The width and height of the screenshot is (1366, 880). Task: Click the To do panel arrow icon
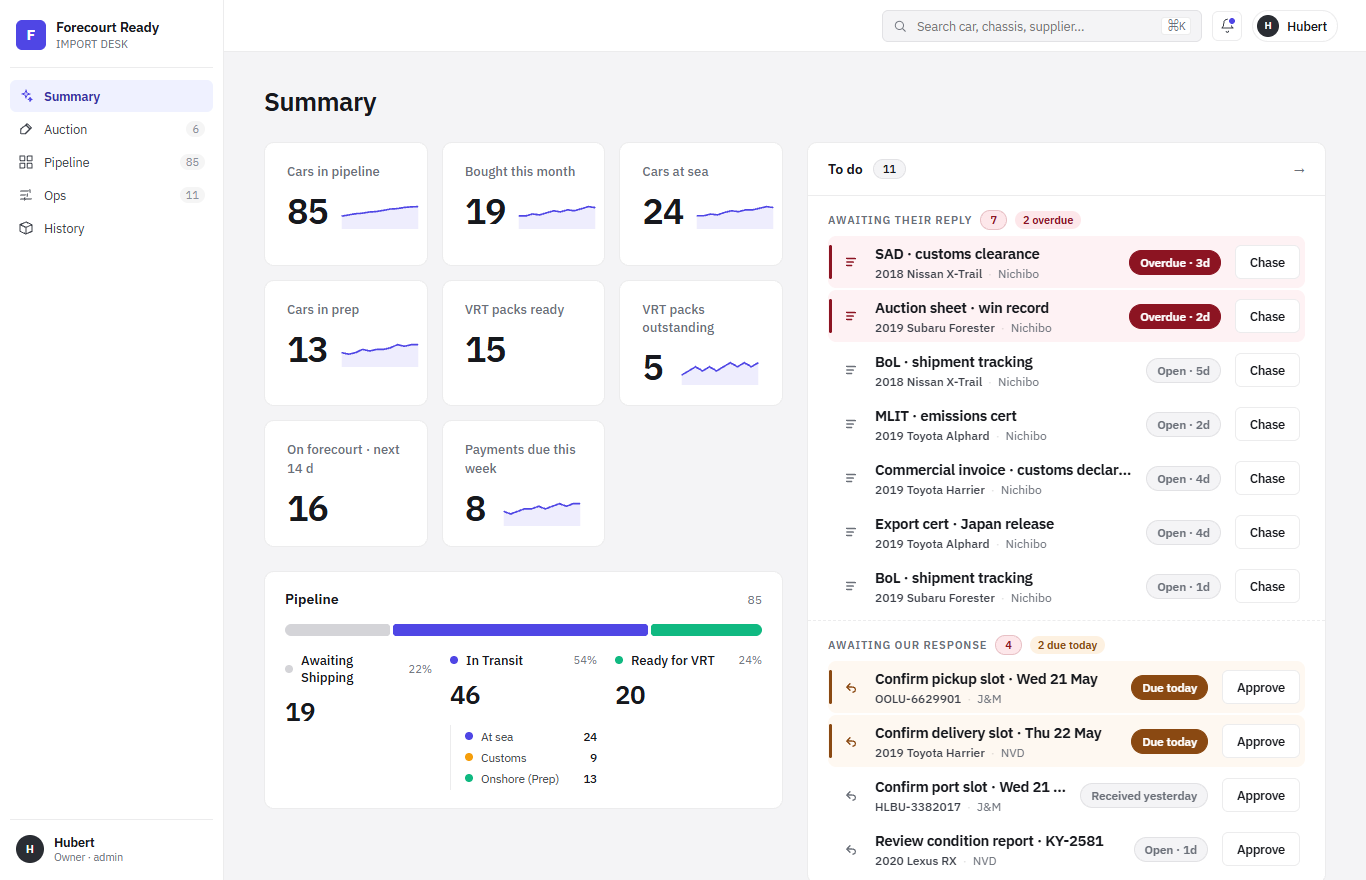coord(1299,170)
